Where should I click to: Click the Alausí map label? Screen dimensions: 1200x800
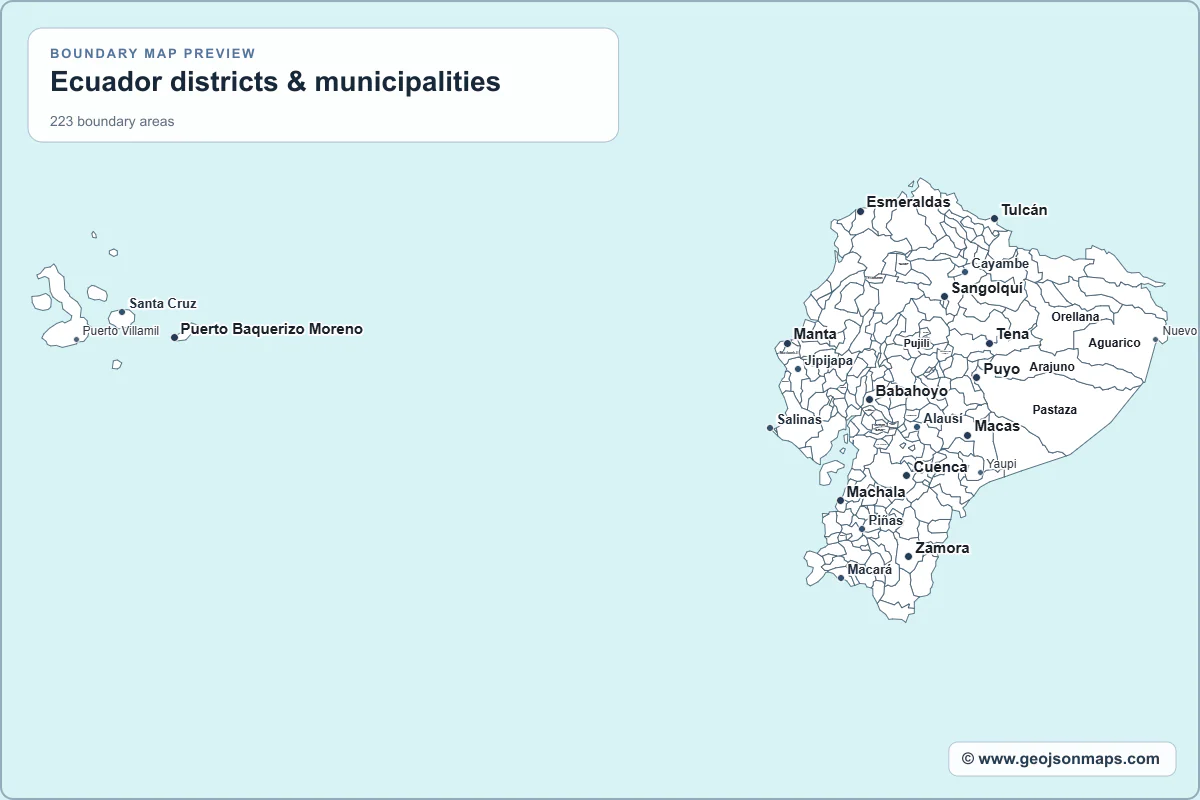tap(943, 419)
